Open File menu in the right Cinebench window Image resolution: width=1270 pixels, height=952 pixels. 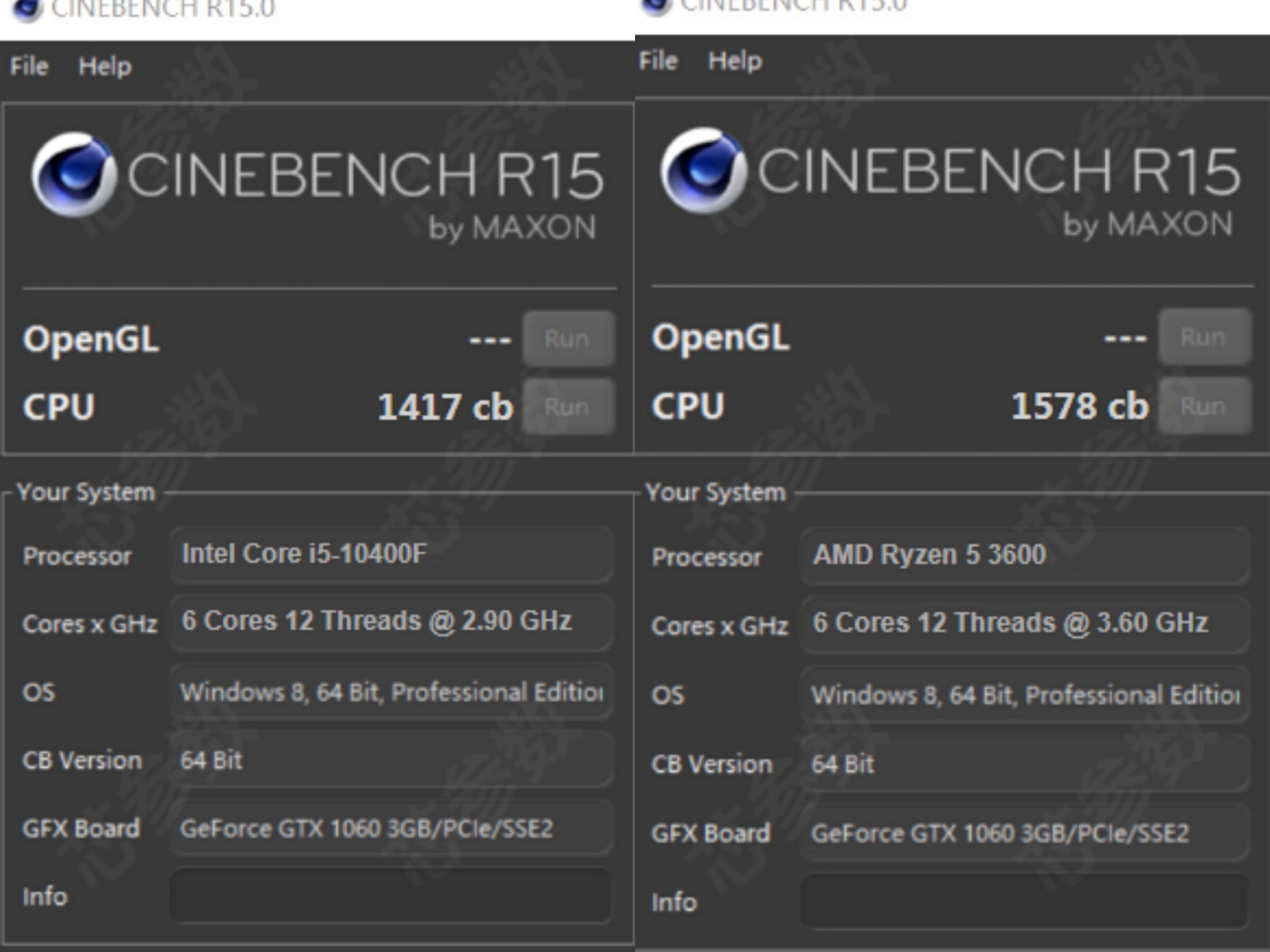[658, 61]
